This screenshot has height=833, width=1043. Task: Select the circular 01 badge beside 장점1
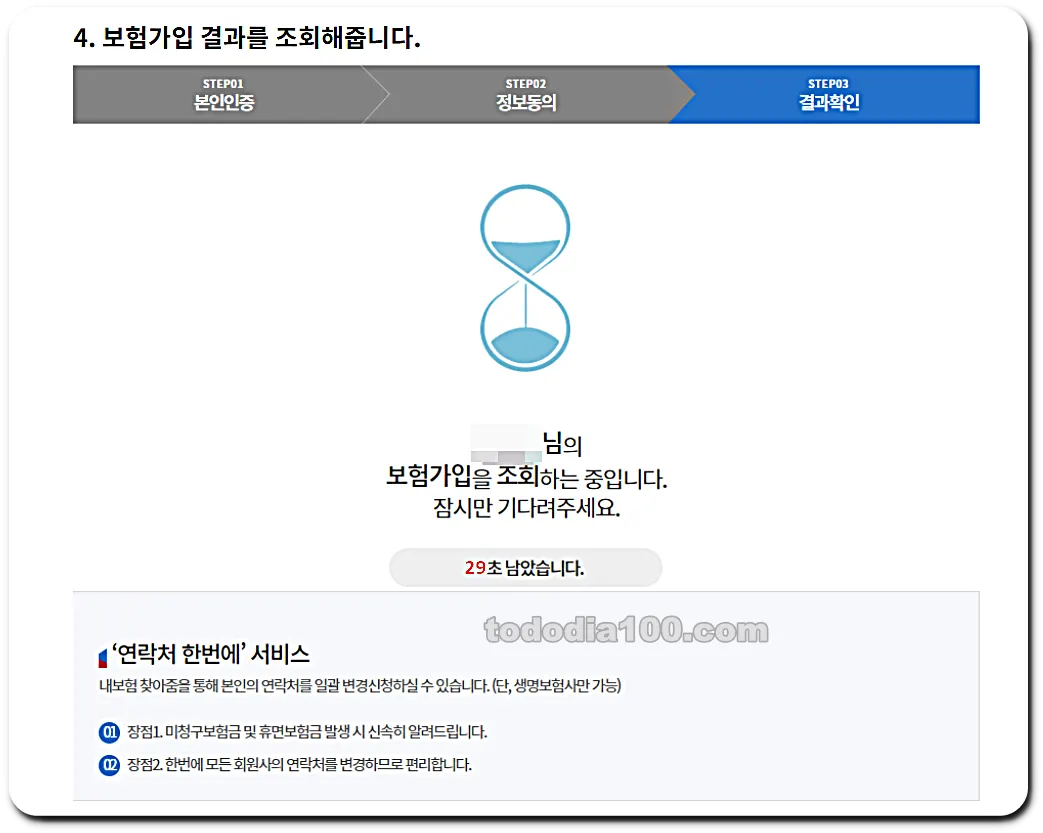point(108,732)
